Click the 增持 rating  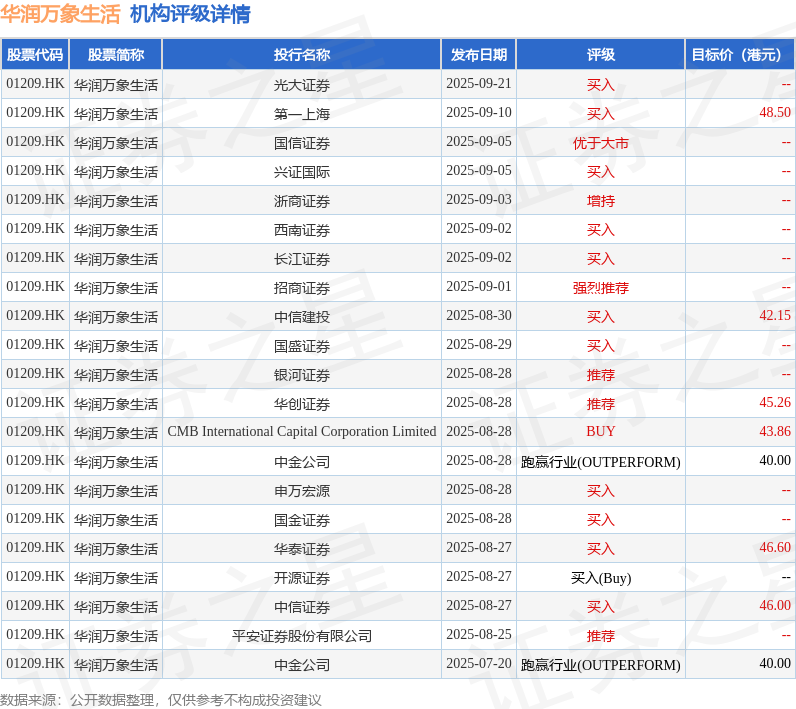click(601, 200)
